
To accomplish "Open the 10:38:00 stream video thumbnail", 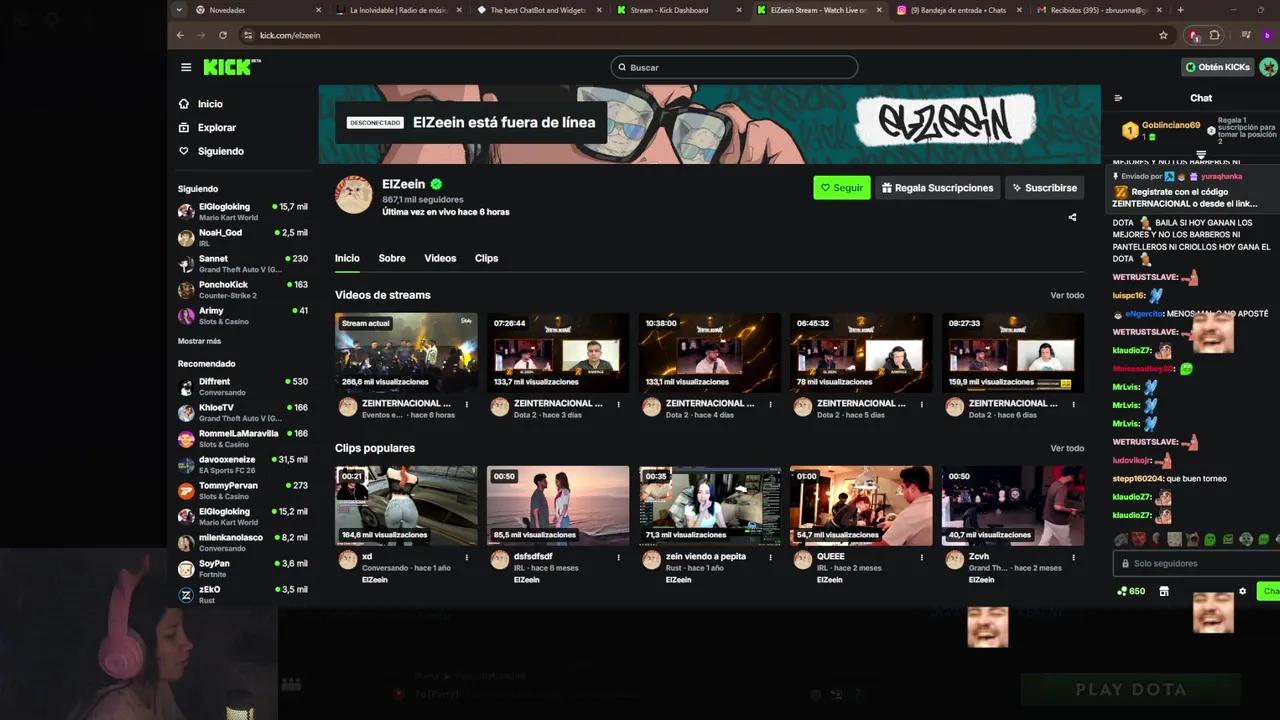I will pos(710,353).
